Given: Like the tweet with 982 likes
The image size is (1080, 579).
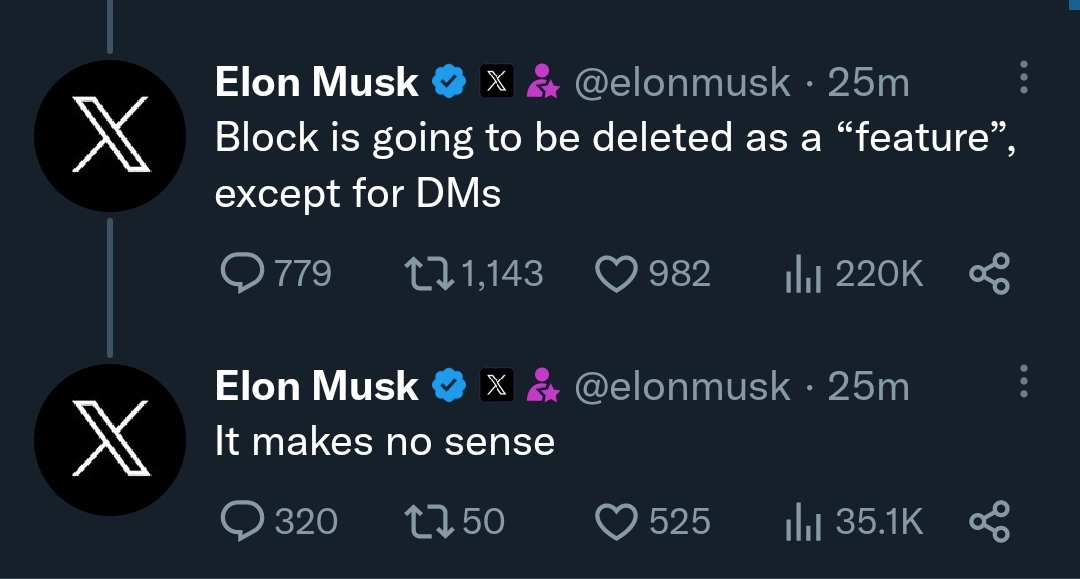Looking at the screenshot, I should point(617,273).
